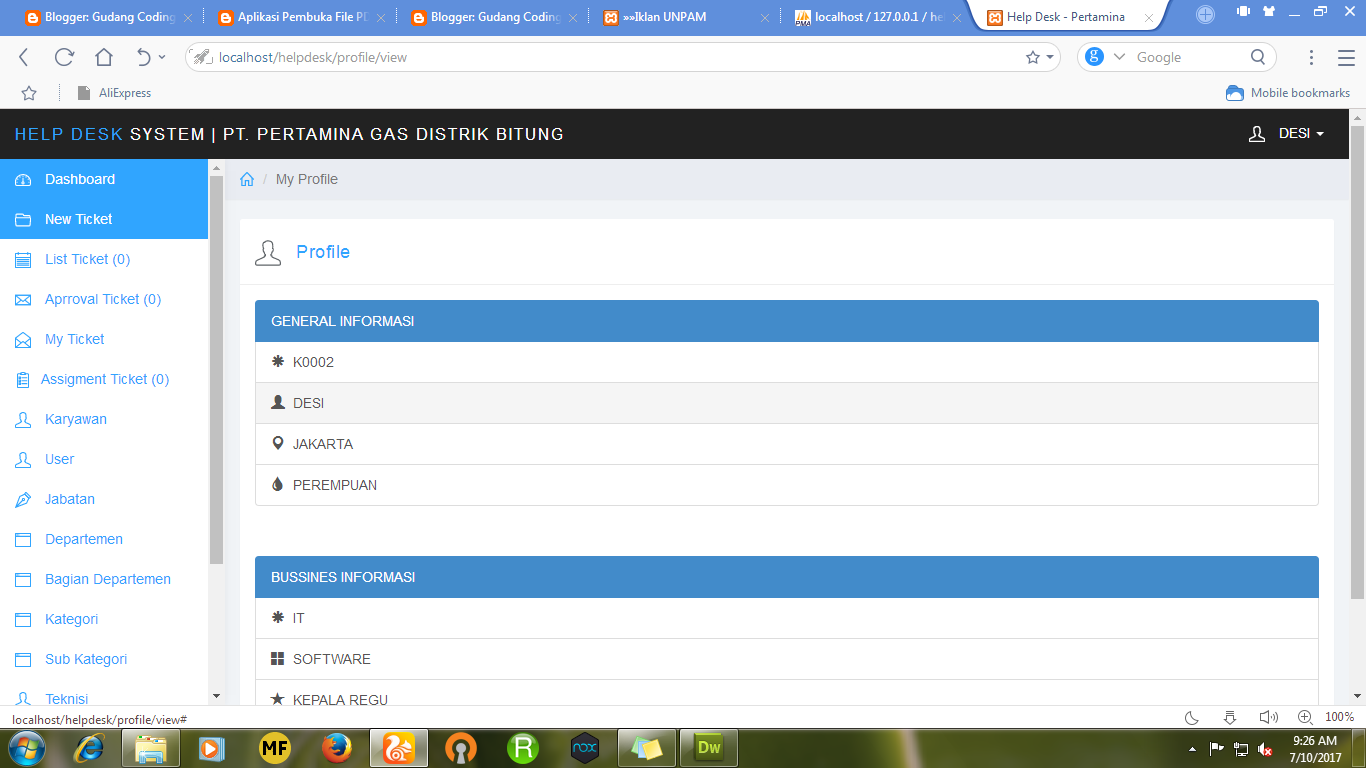Open Assigment Ticket (0)
Screen dimensions: 1366x768
pos(104,379)
